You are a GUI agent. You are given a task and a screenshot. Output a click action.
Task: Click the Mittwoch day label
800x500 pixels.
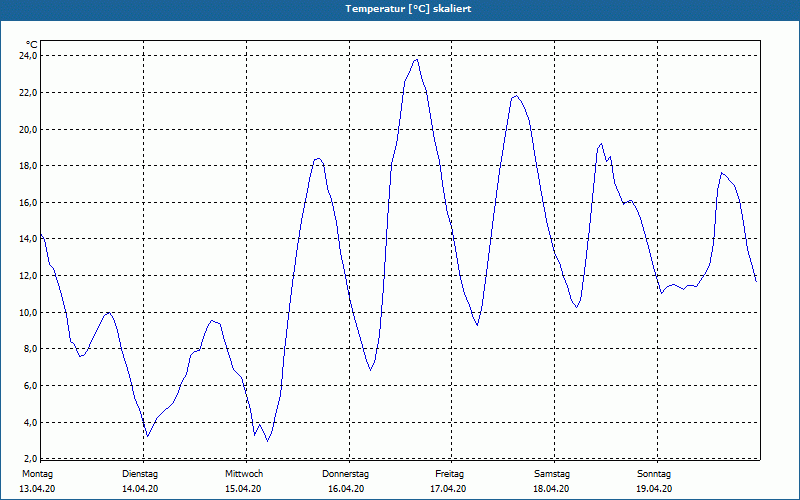point(244,474)
